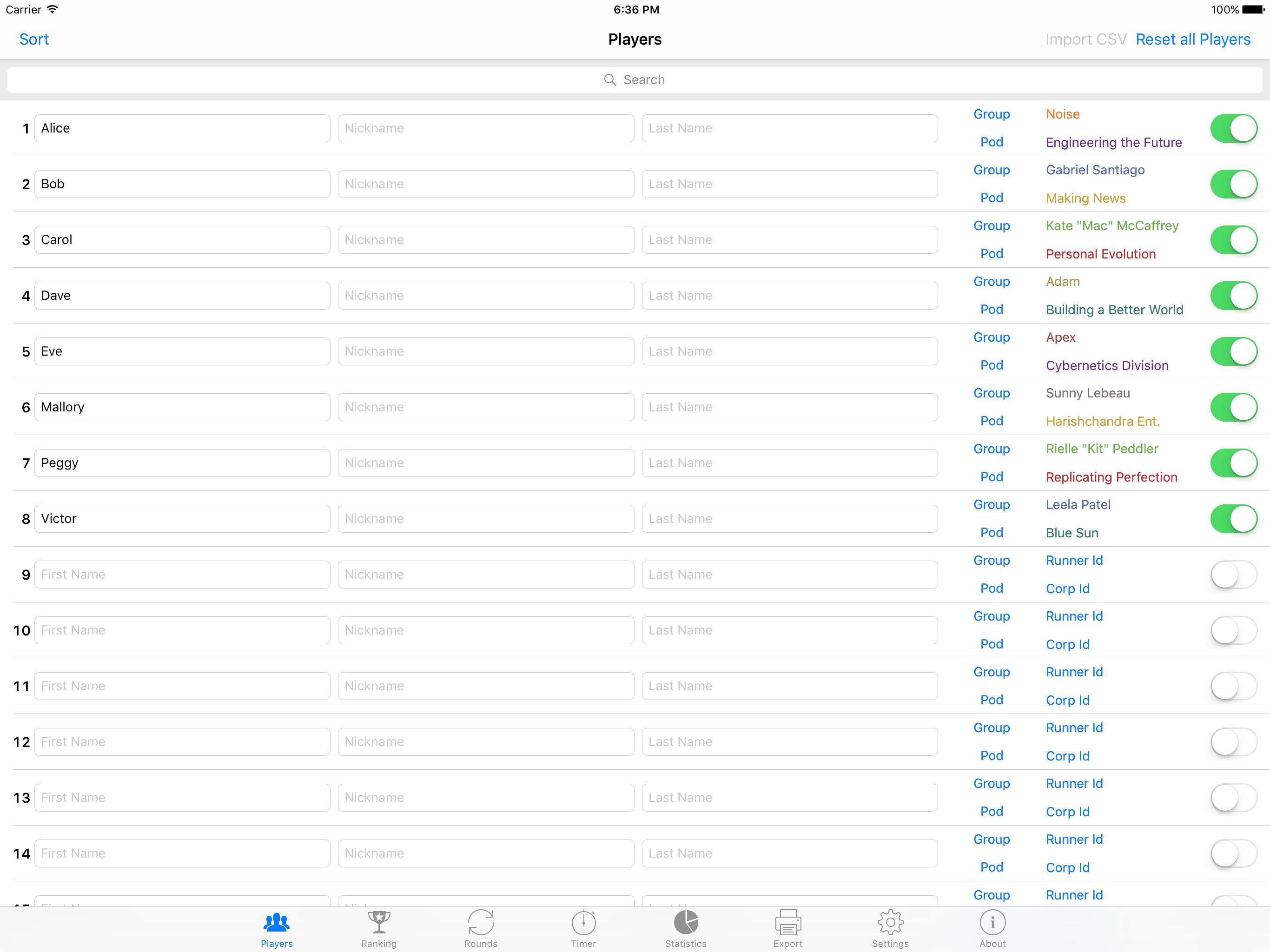Pick Corp Id for player 12
The width and height of the screenshot is (1270, 952).
(x=1067, y=756)
